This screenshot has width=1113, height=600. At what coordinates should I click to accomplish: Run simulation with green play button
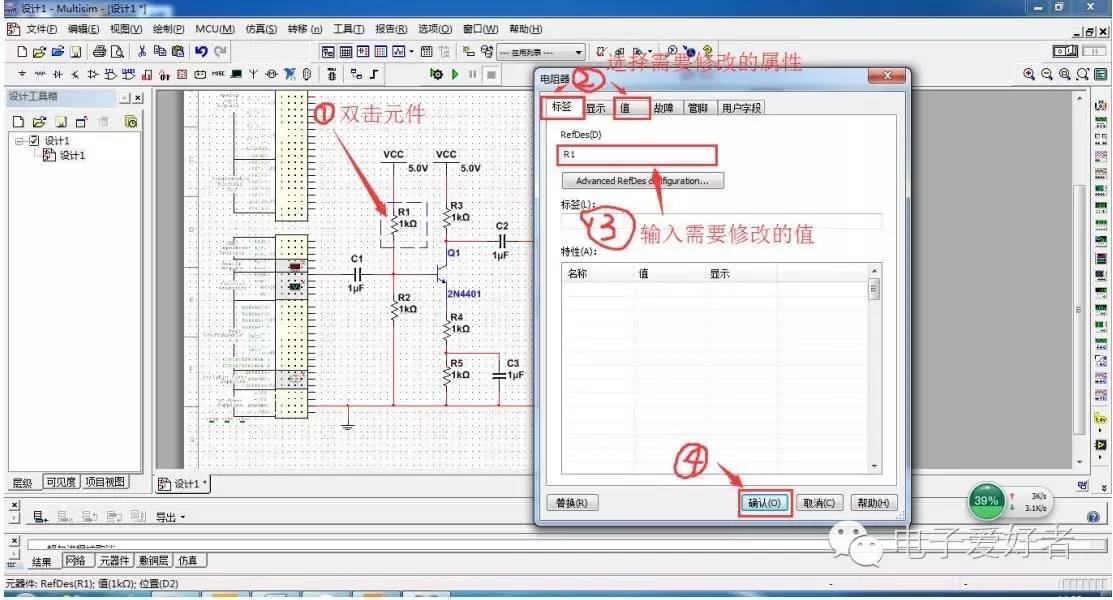pos(455,74)
